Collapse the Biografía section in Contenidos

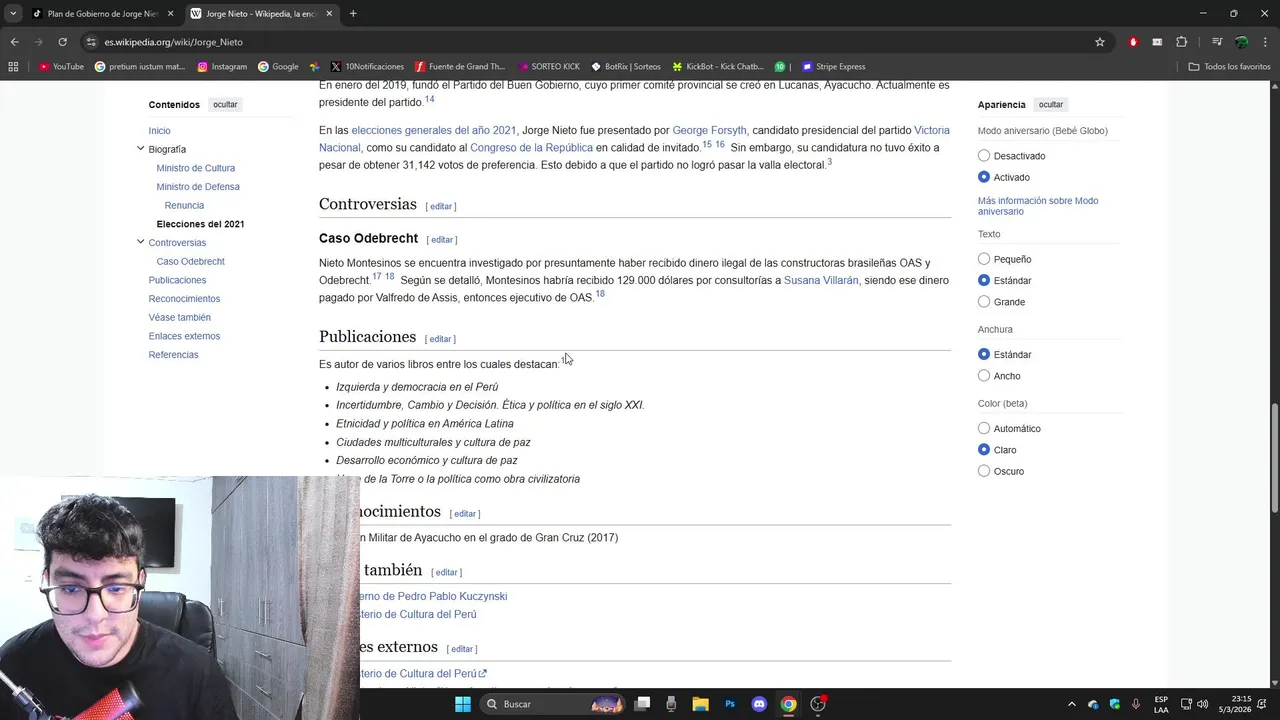(x=140, y=149)
